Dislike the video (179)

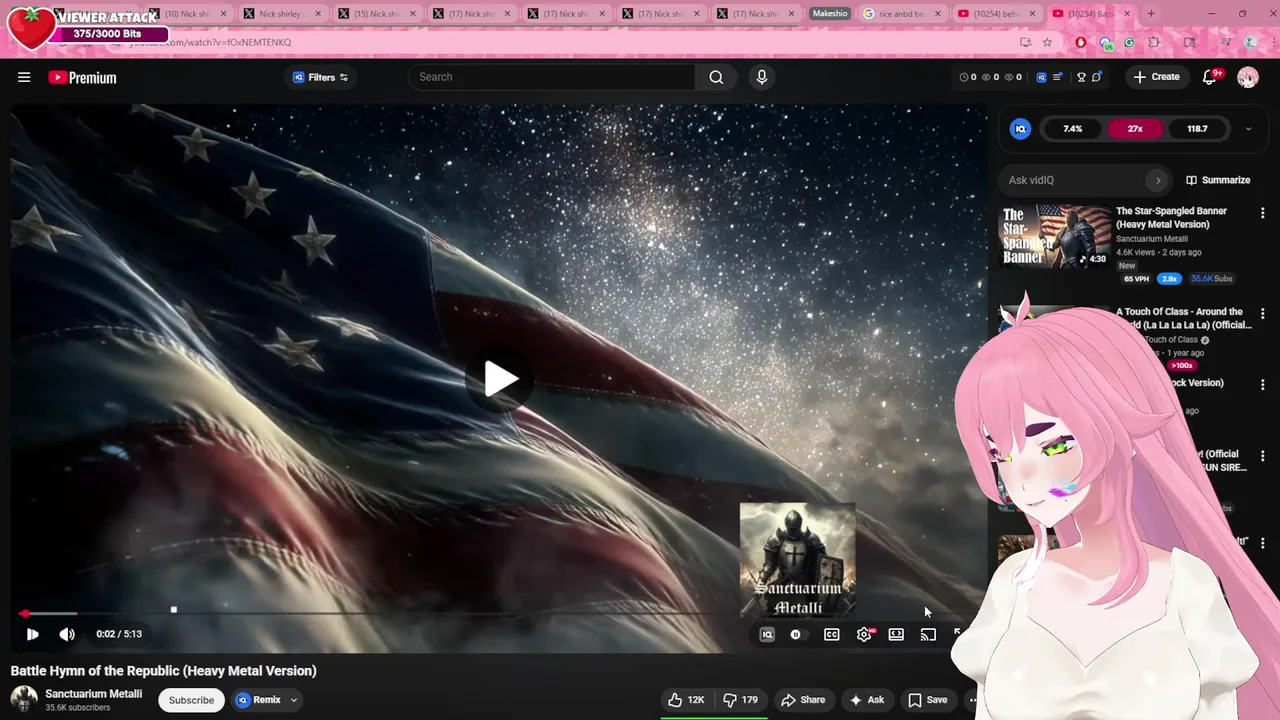coord(741,700)
